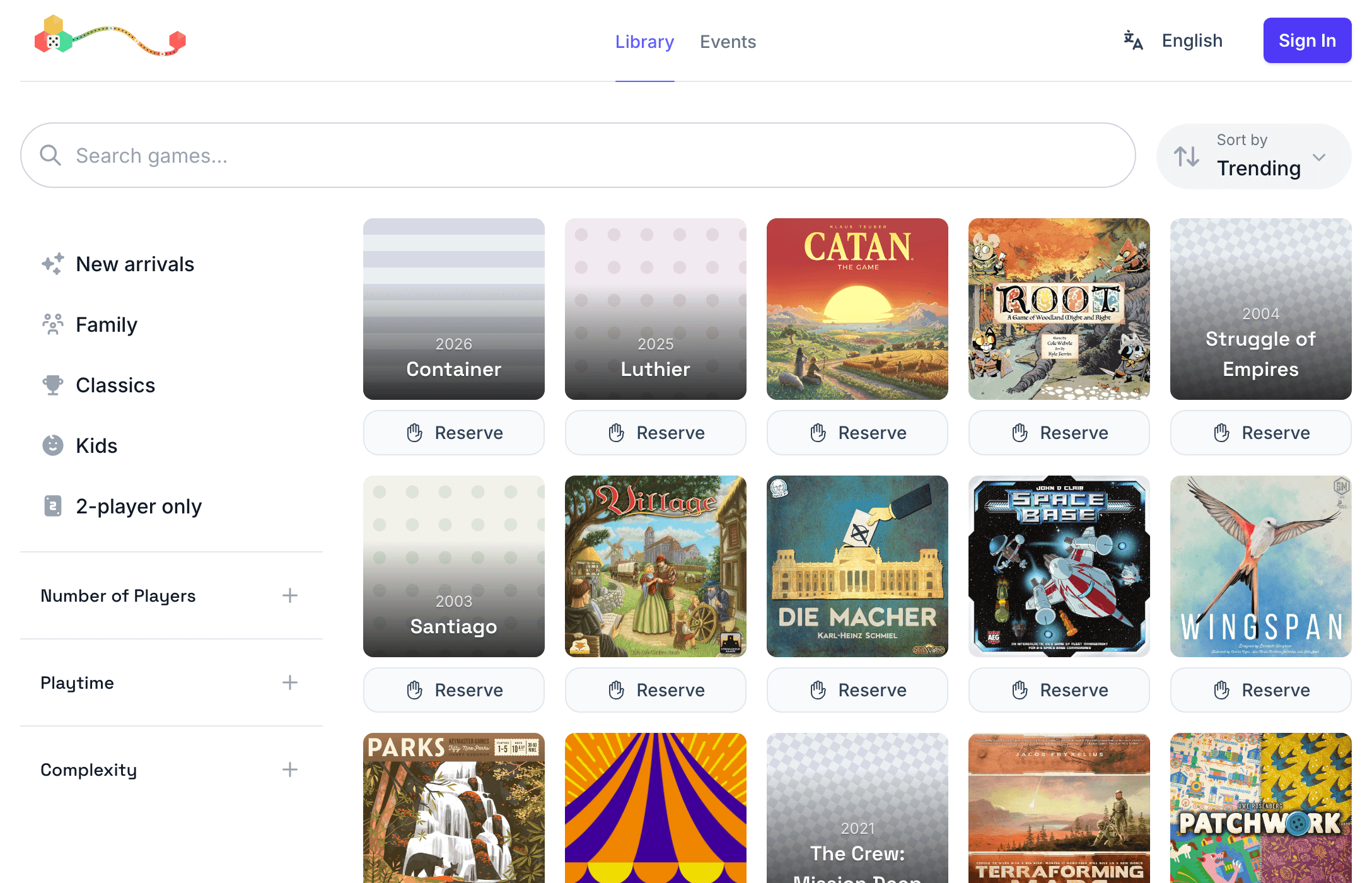
Task: Open the Luthier 2025 game card
Action: click(x=656, y=309)
